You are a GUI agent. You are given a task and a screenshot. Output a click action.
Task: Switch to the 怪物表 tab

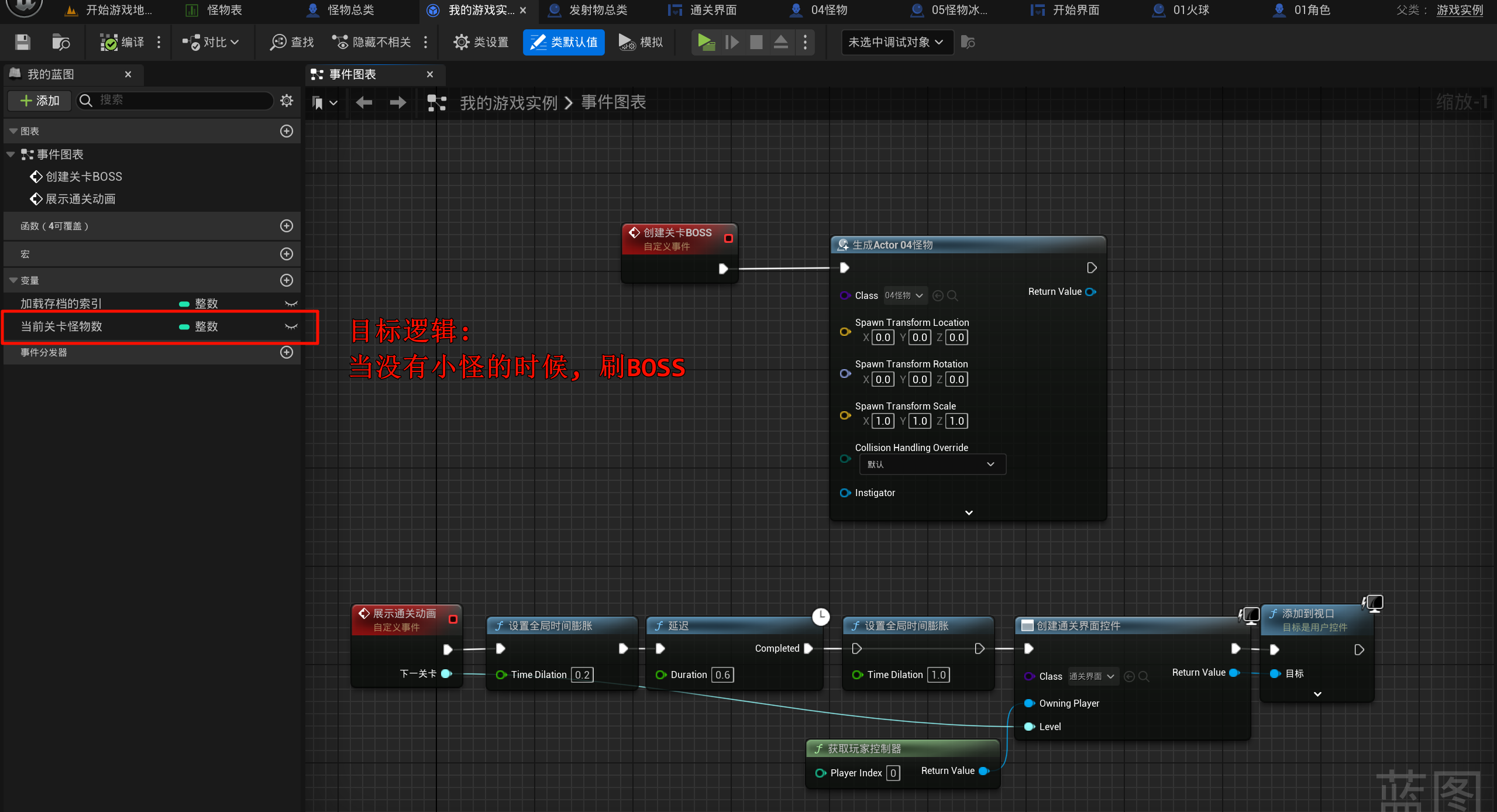click(x=223, y=10)
